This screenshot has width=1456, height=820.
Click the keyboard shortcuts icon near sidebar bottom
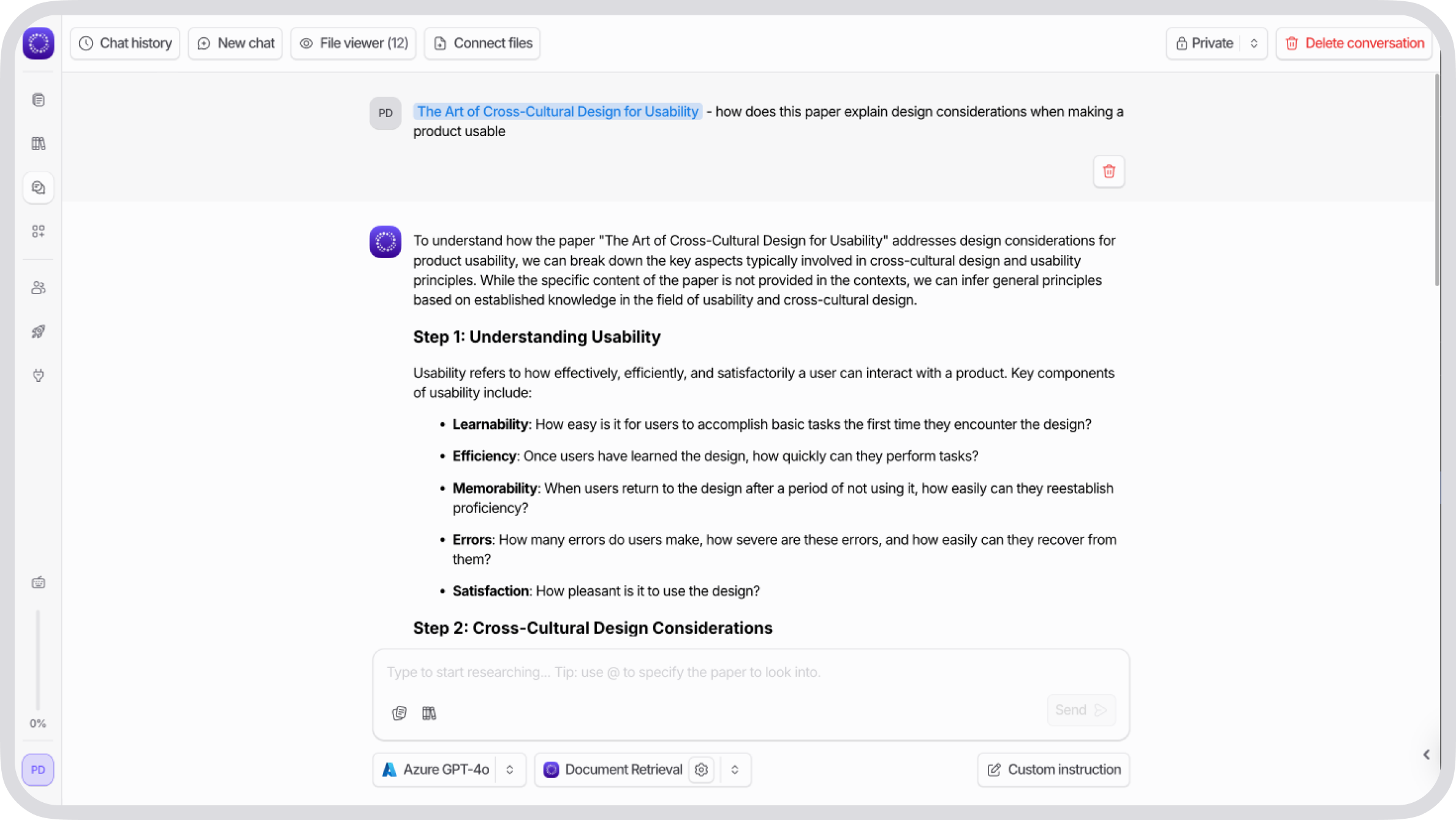pyautogui.click(x=38, y=582)
